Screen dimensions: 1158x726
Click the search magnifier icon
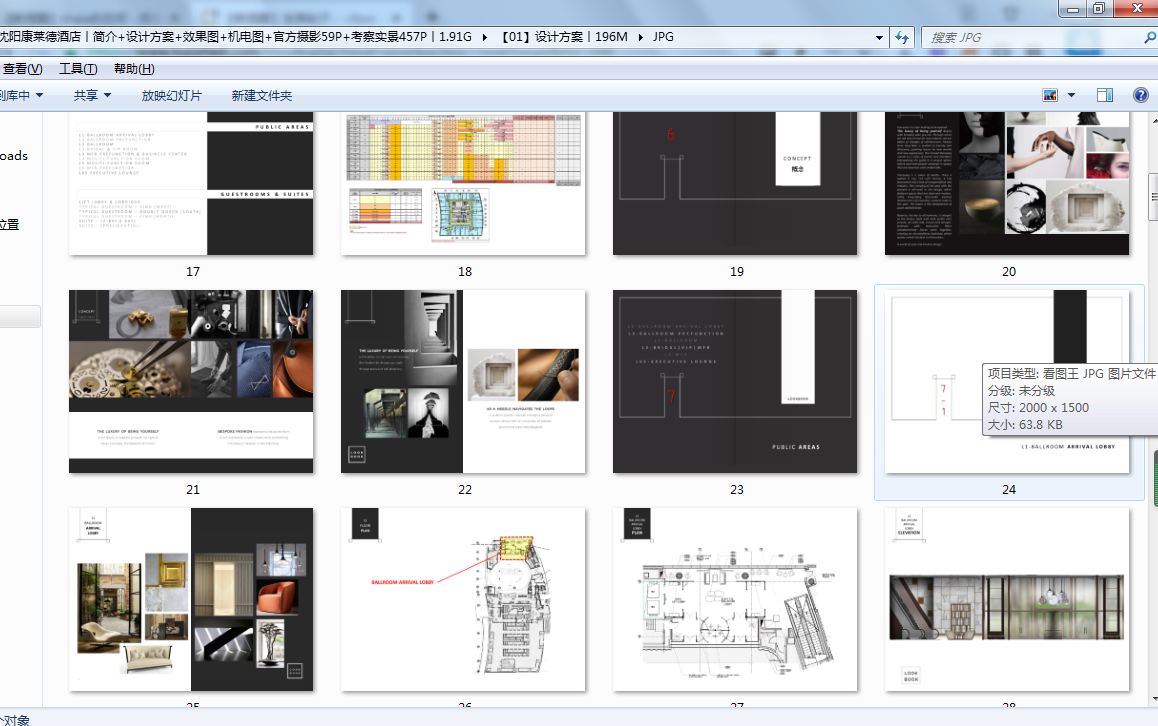[1149, 37]
